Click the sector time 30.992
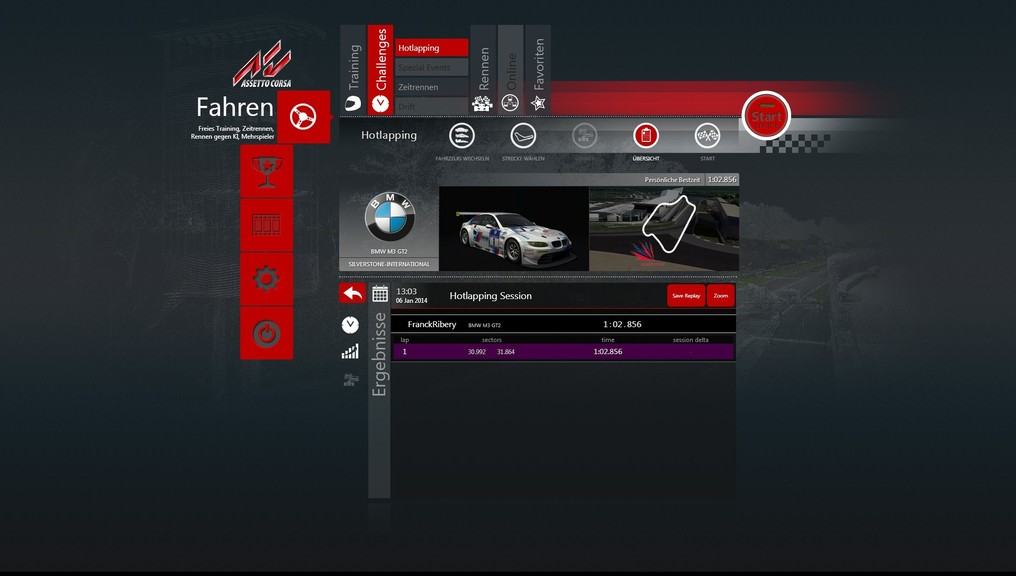Image resolution: width=1016 pixels, height=576 pixels. click(476, 352)
